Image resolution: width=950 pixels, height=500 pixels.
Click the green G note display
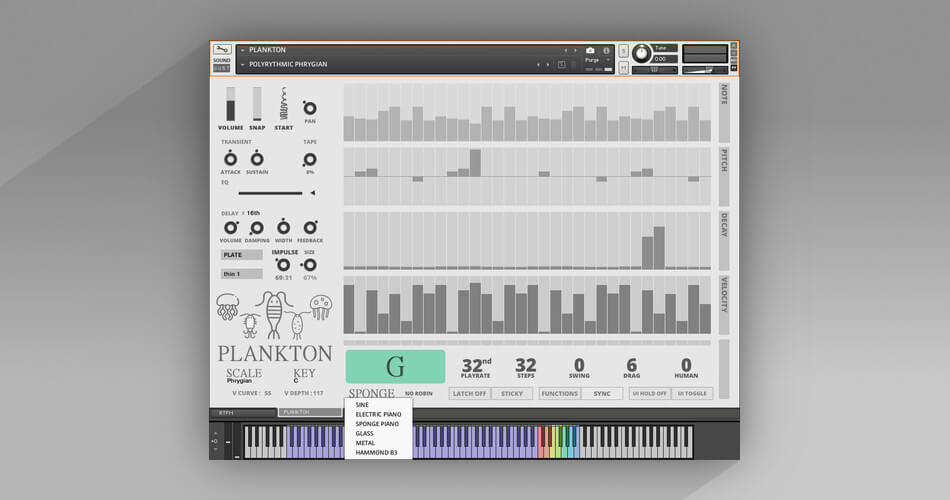395,367
